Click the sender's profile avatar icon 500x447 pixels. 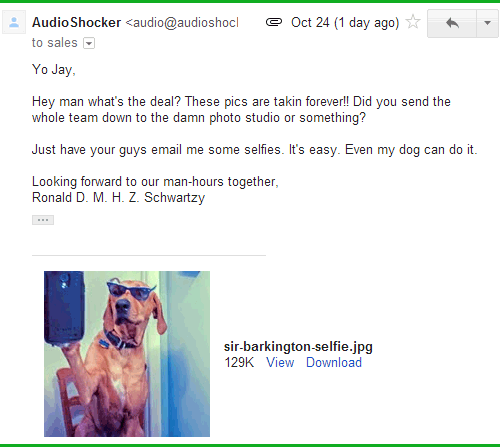pyautogui.click(x=14, y=22)
